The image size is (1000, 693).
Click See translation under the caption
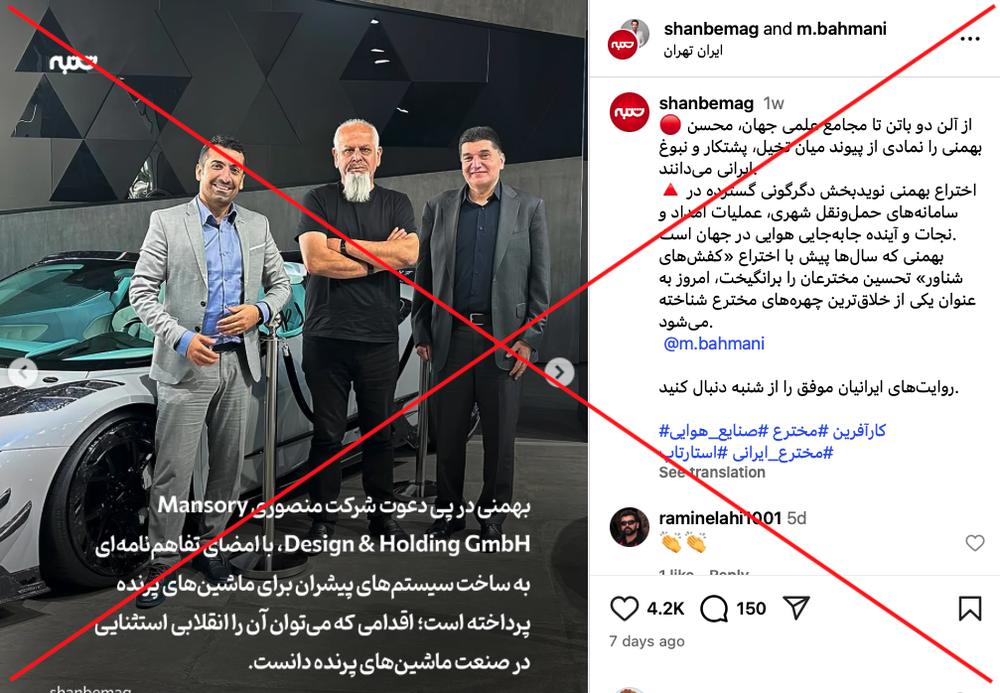[x=712, y=472]
